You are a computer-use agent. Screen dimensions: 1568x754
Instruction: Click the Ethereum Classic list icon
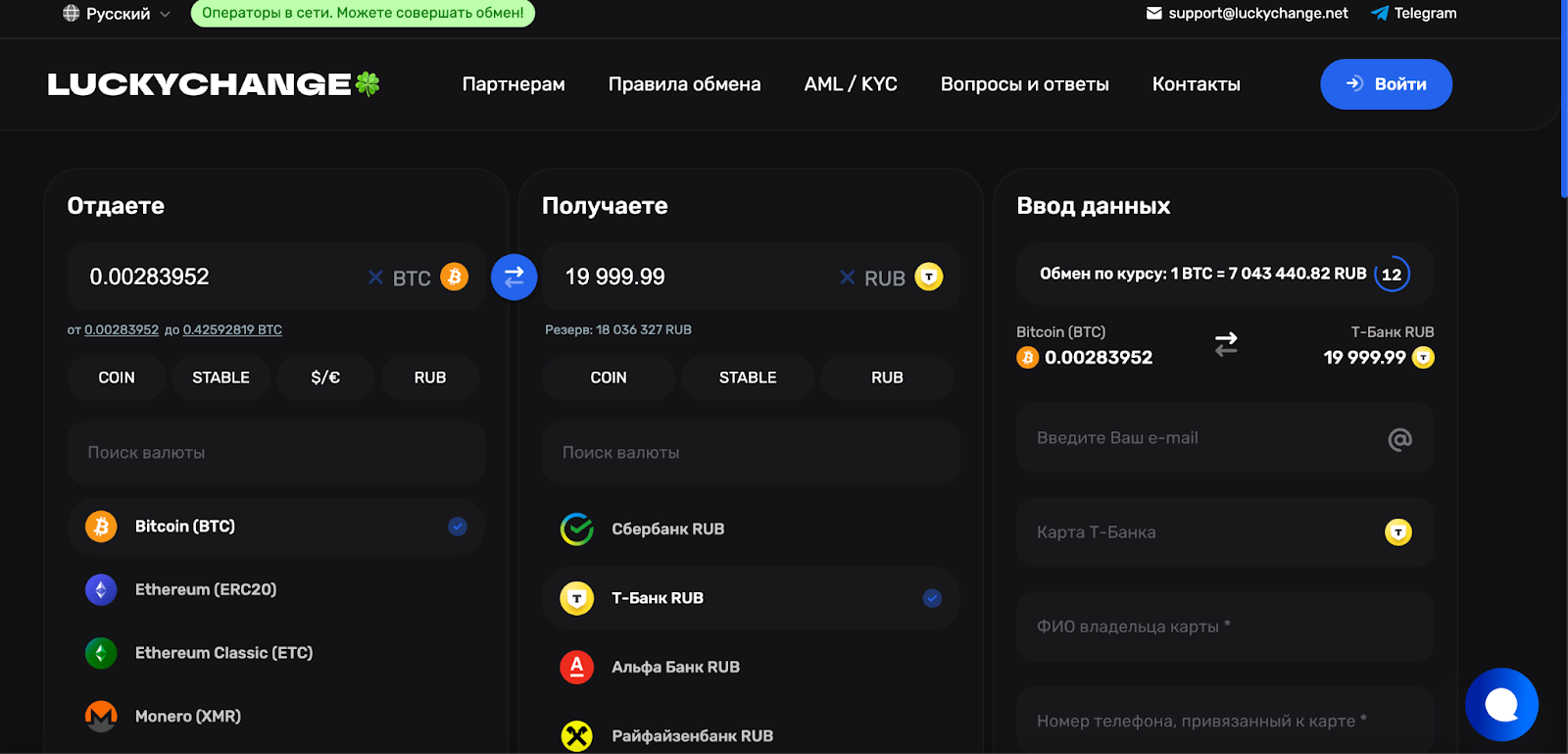[x=101, y=653]
